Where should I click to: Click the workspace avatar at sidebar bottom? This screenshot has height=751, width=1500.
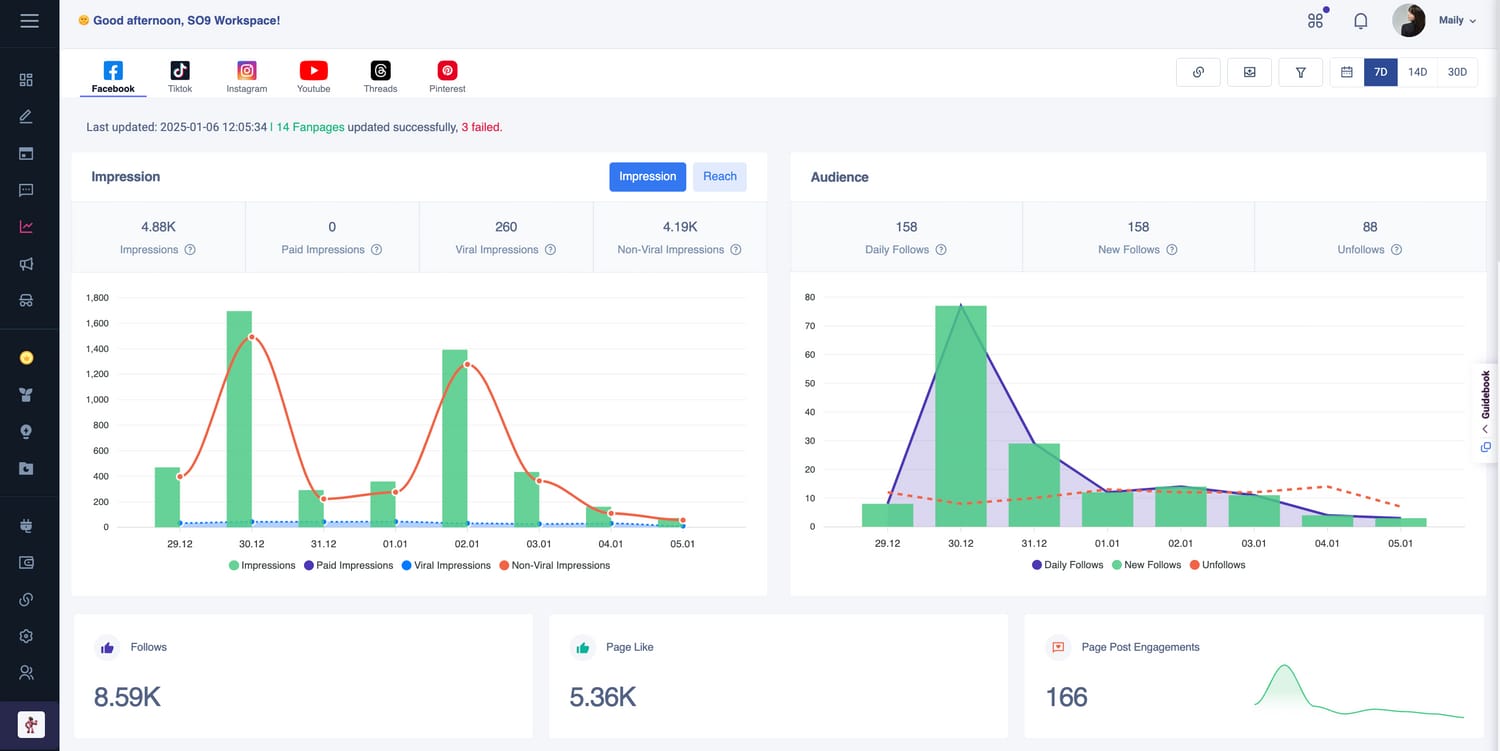(x=31, y=723)
